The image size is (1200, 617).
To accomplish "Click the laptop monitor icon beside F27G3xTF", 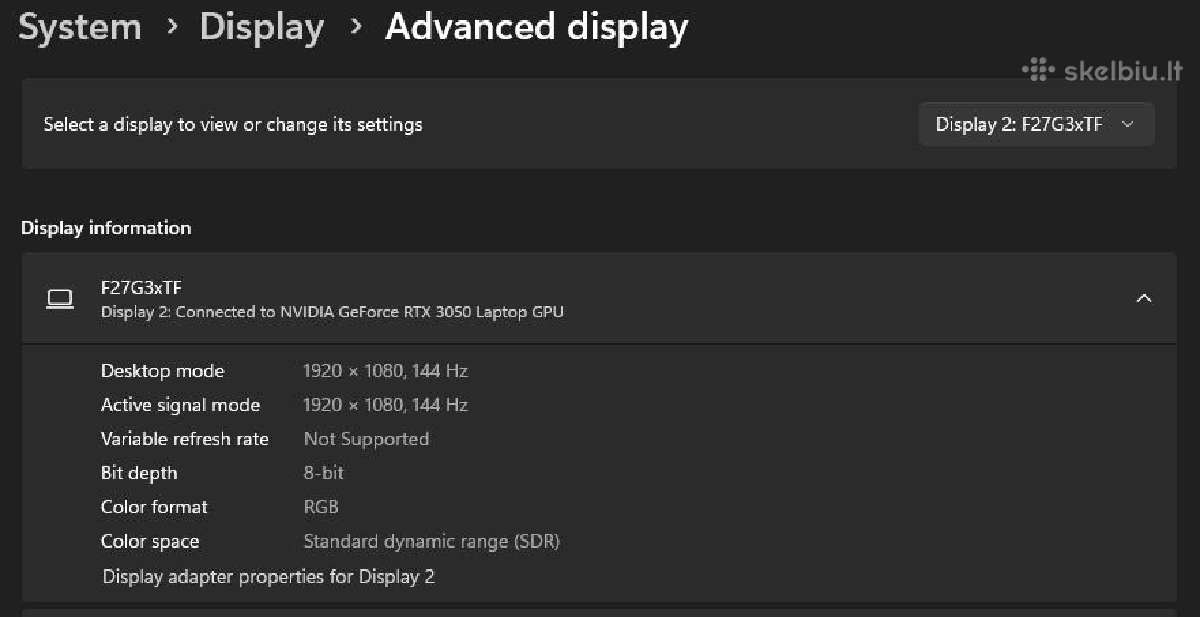I will [x=60, y=299].
